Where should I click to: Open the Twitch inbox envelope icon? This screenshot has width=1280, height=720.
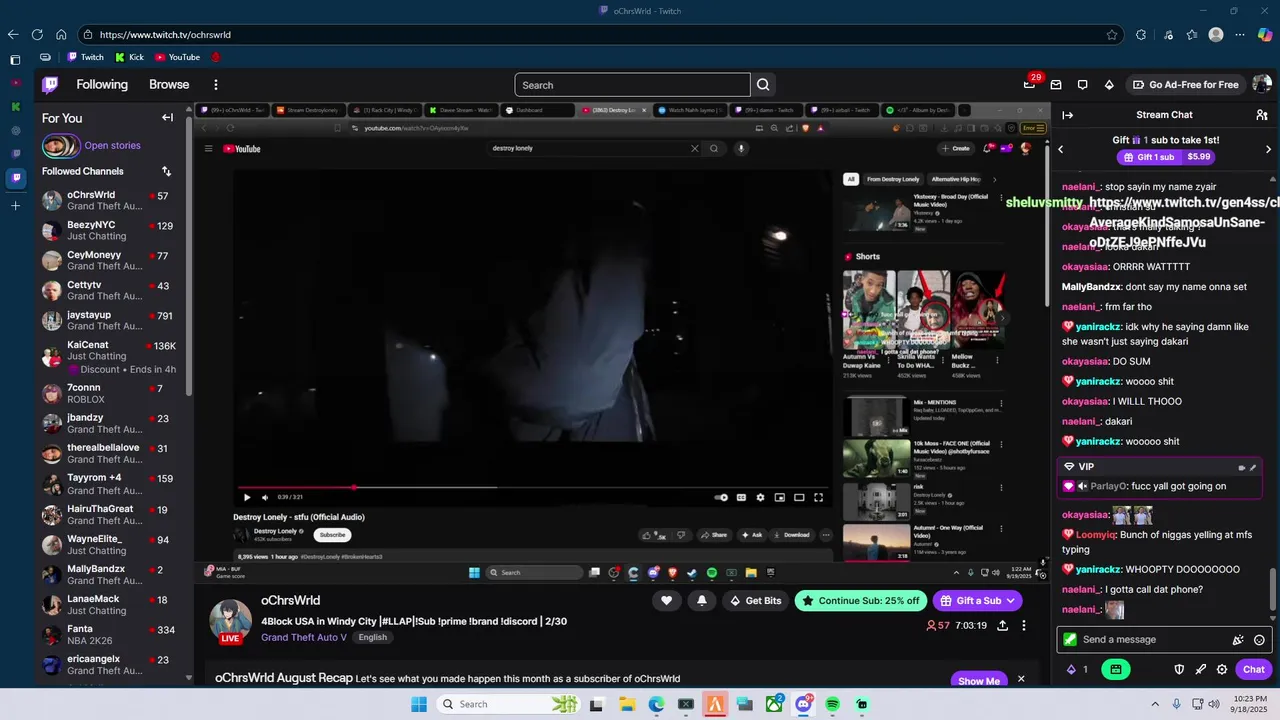(x=1056, y=85)
